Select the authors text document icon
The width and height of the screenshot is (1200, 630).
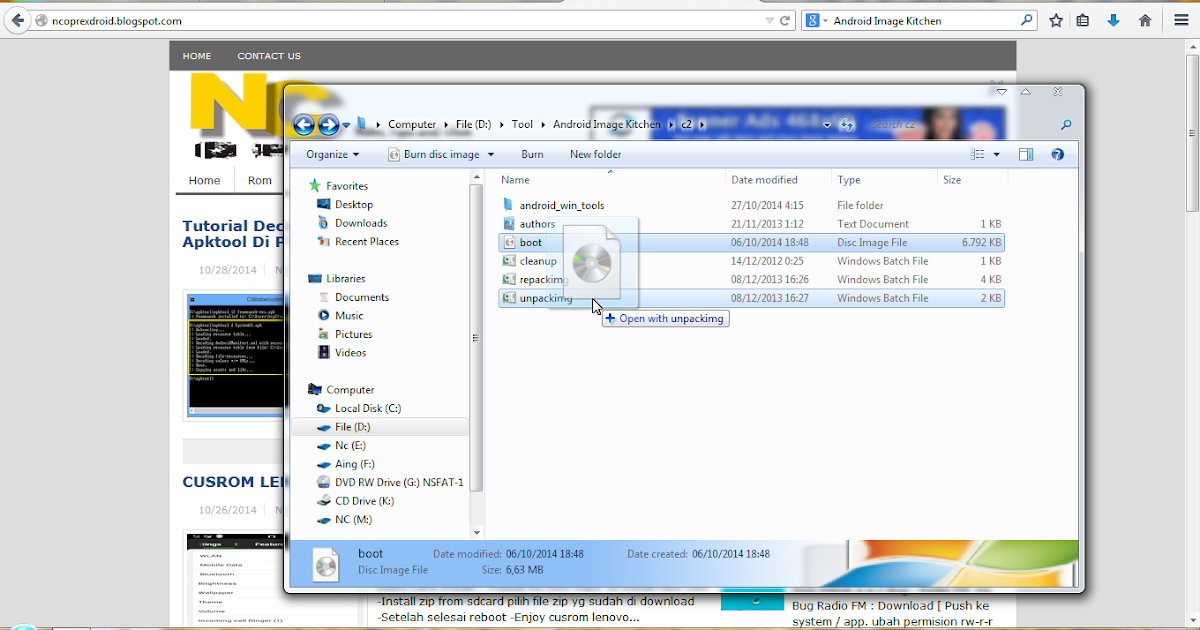click(x=508, y=224)
